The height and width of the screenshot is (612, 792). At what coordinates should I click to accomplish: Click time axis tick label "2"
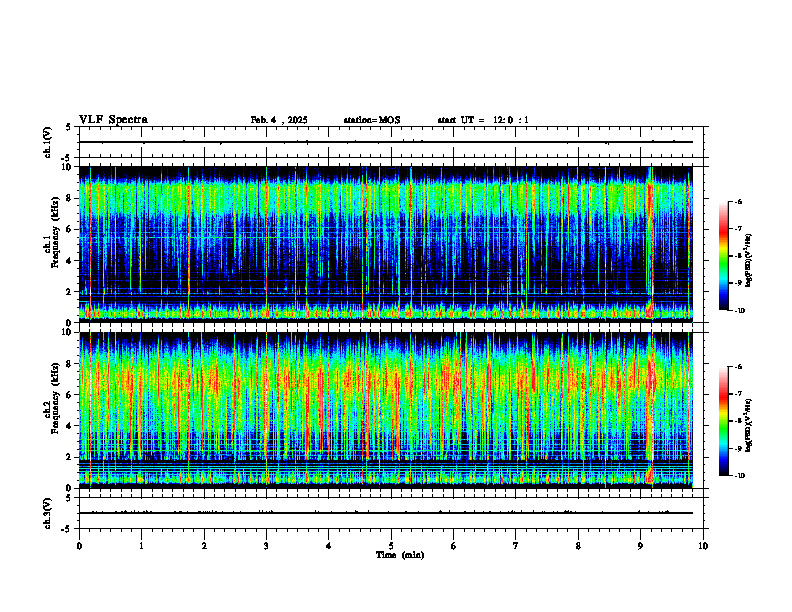coord(204,546)
